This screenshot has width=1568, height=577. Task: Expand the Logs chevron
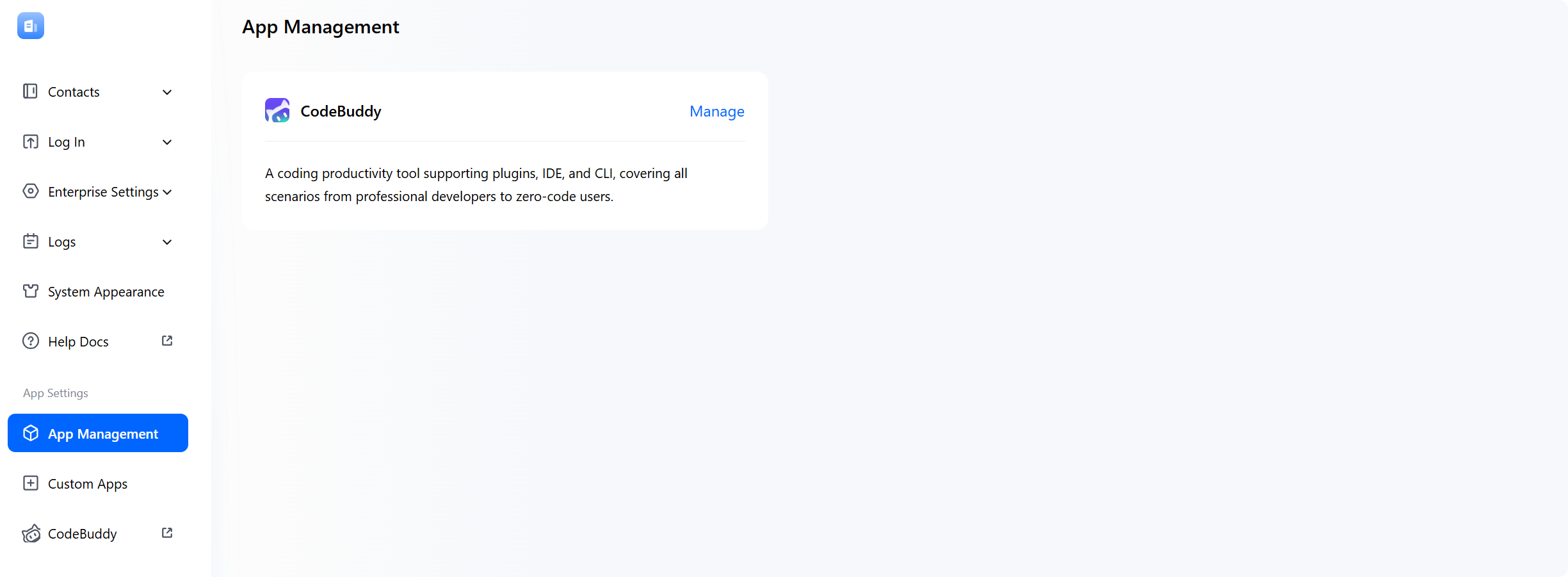(167, 242)
